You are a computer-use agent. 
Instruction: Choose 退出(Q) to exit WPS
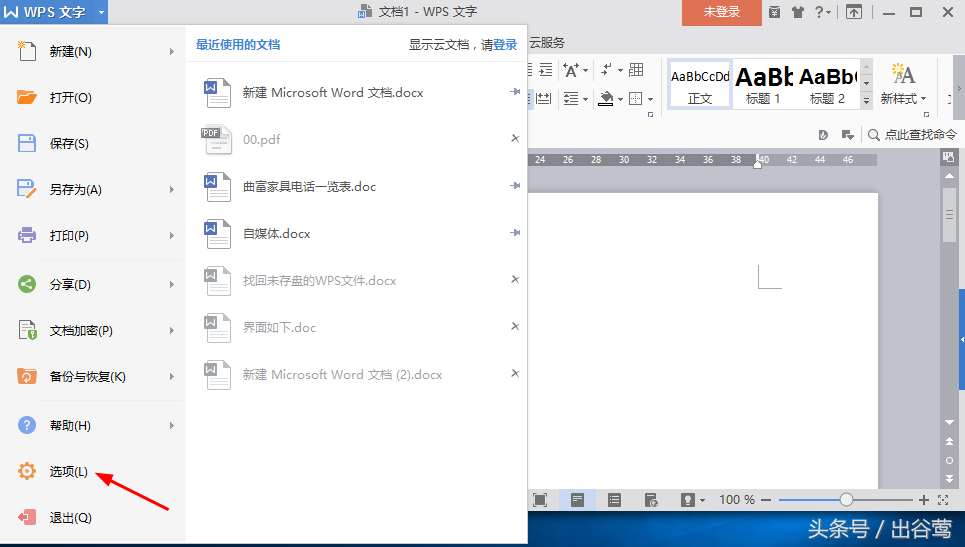pyautogui.click(x=70, y=517)
